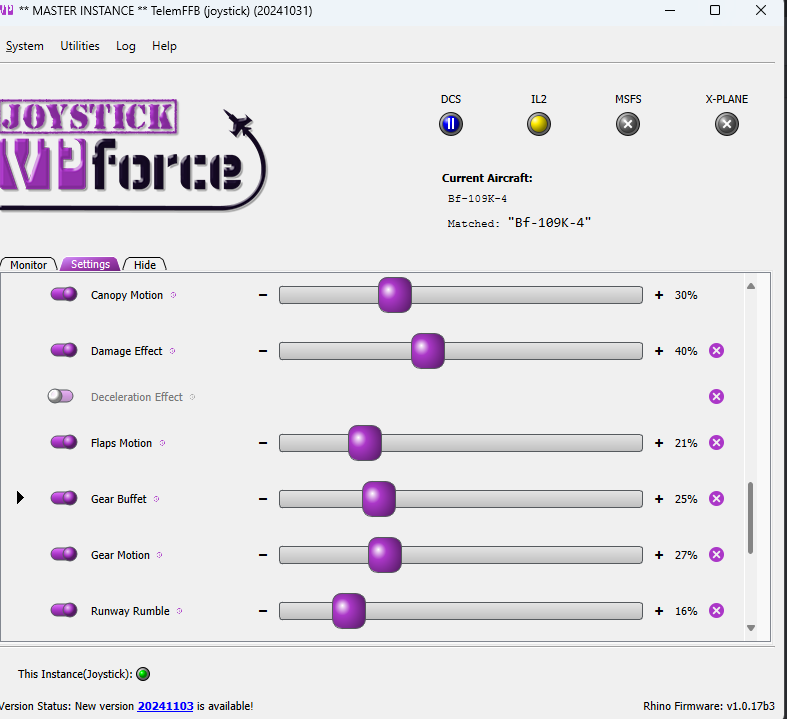This screenshot has width=787, height=719.
Task: Decrease Gear Buffet with minus button
Action: pos(263,499)
